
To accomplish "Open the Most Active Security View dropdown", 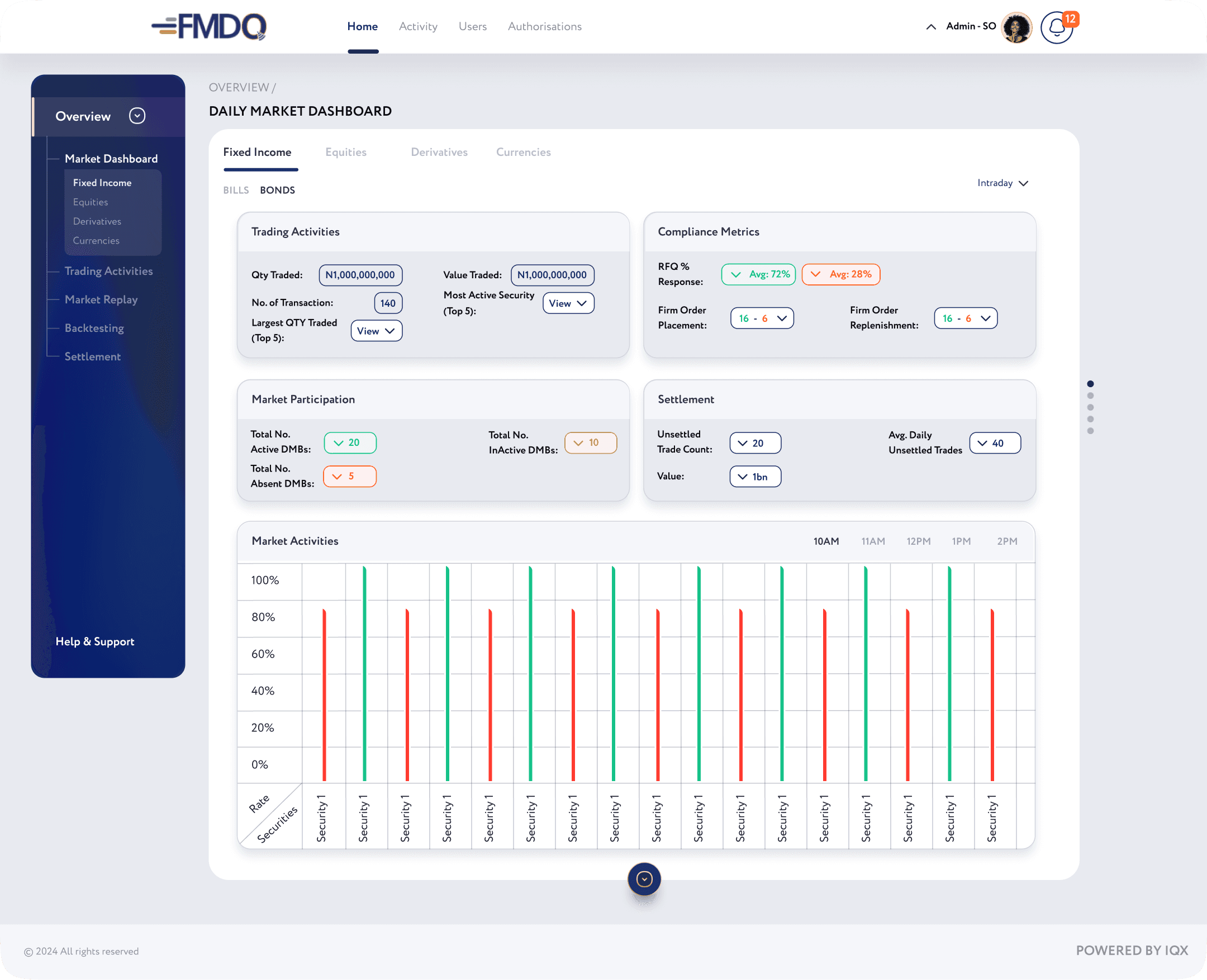I will tap(568, 303).
